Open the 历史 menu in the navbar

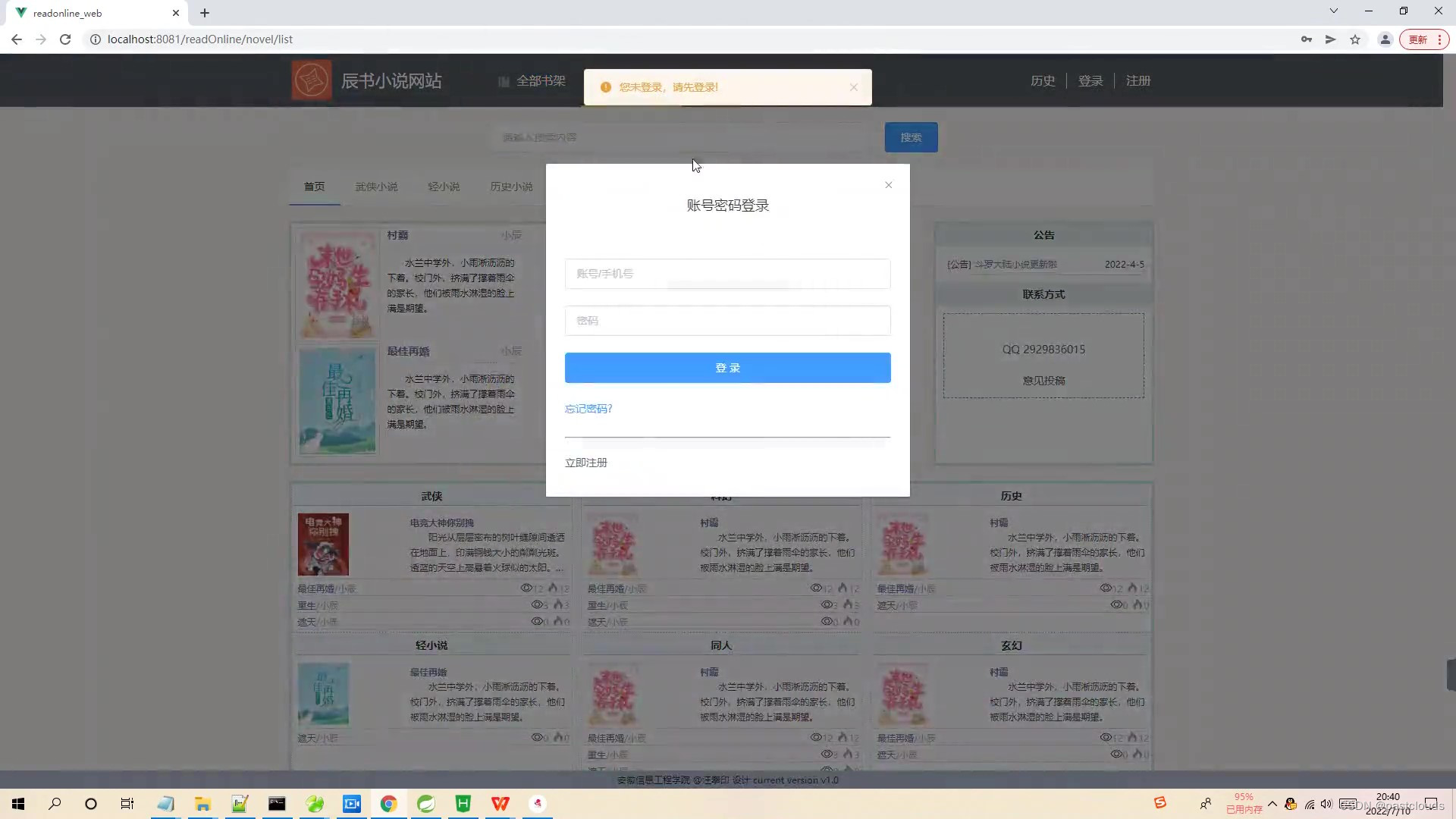point(1042,80)
